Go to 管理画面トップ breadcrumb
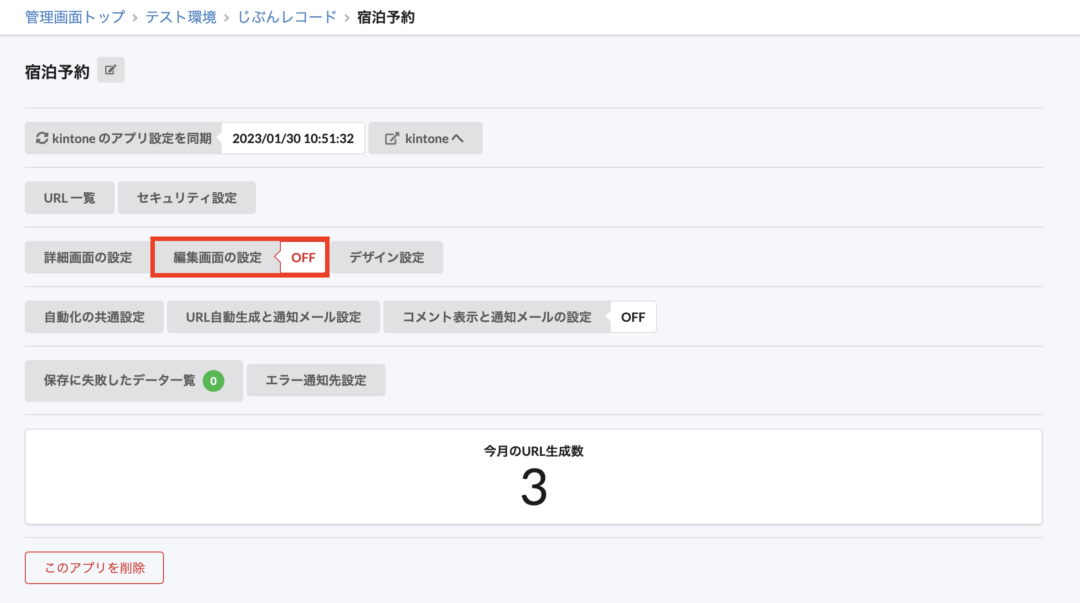This screenshot has height=603, width=1080. click(x=75, y=17)
